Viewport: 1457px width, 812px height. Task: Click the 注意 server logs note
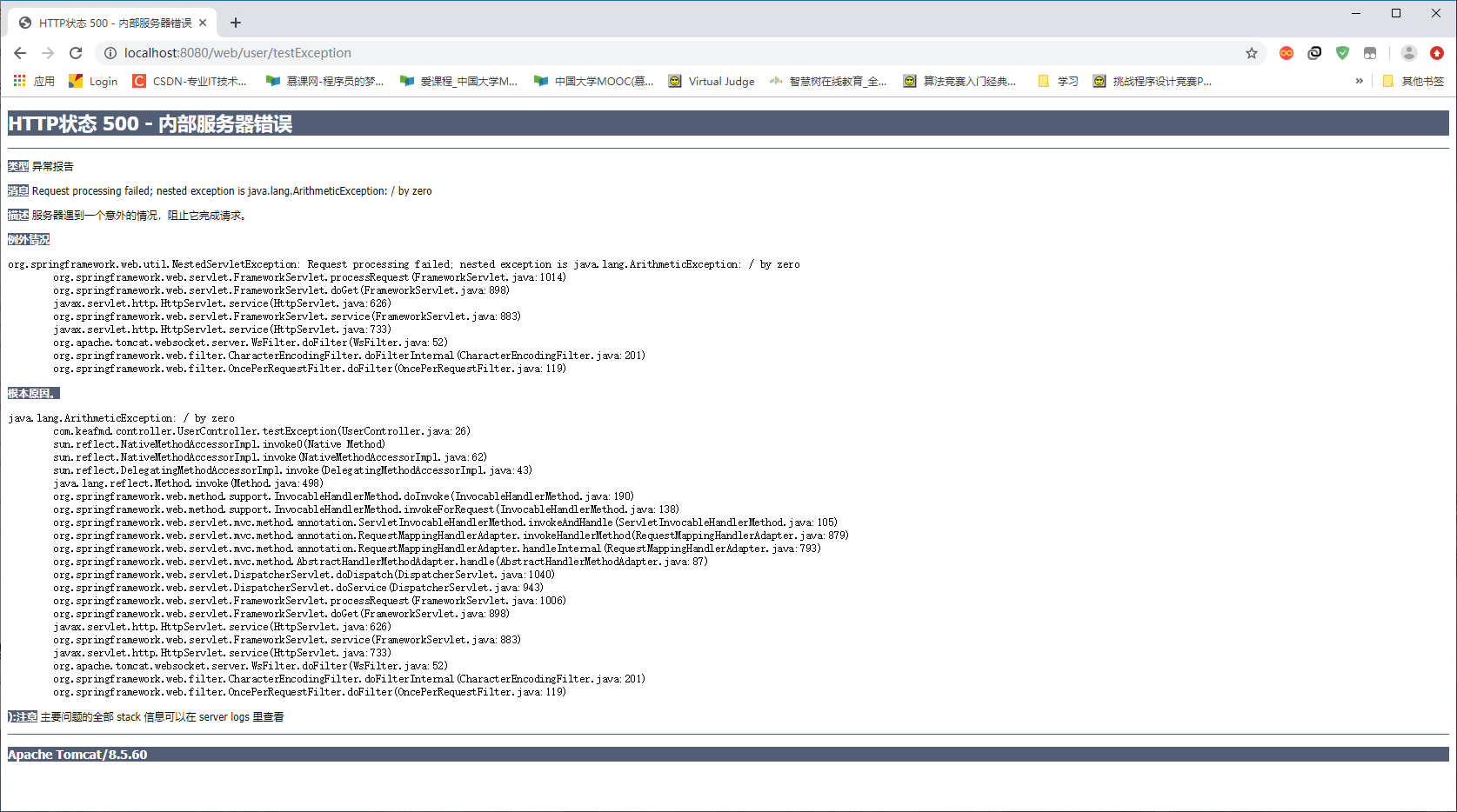click(145, 716)
